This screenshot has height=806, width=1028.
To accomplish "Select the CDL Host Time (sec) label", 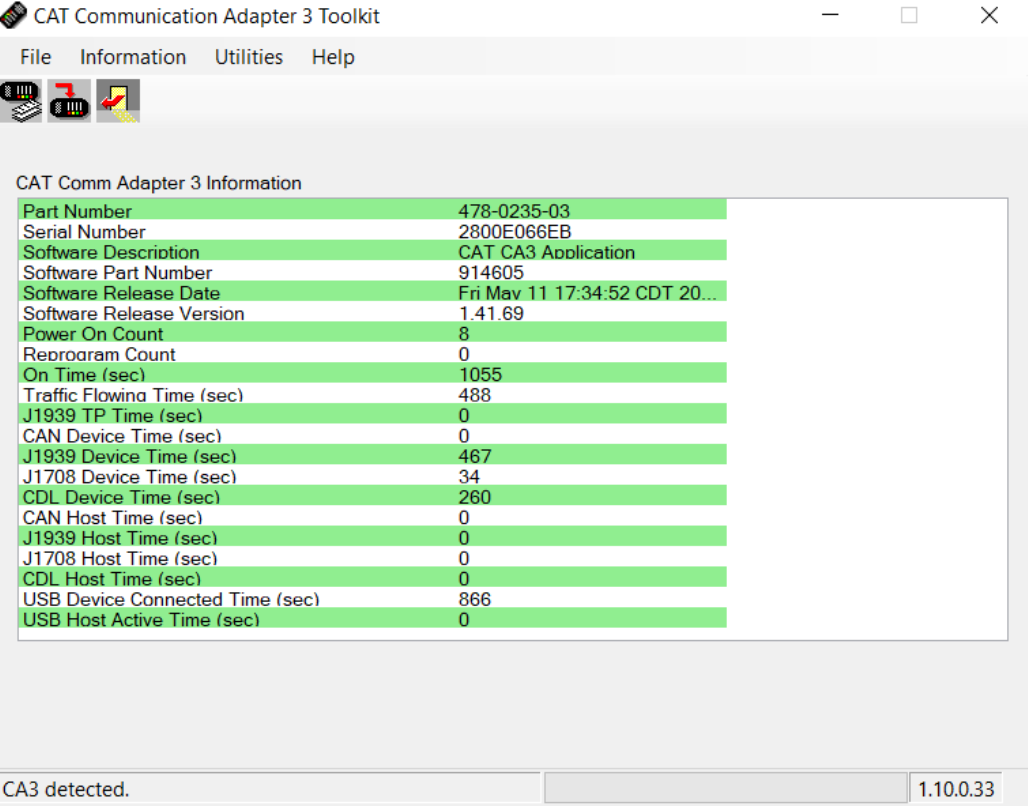I will [112, 578].
